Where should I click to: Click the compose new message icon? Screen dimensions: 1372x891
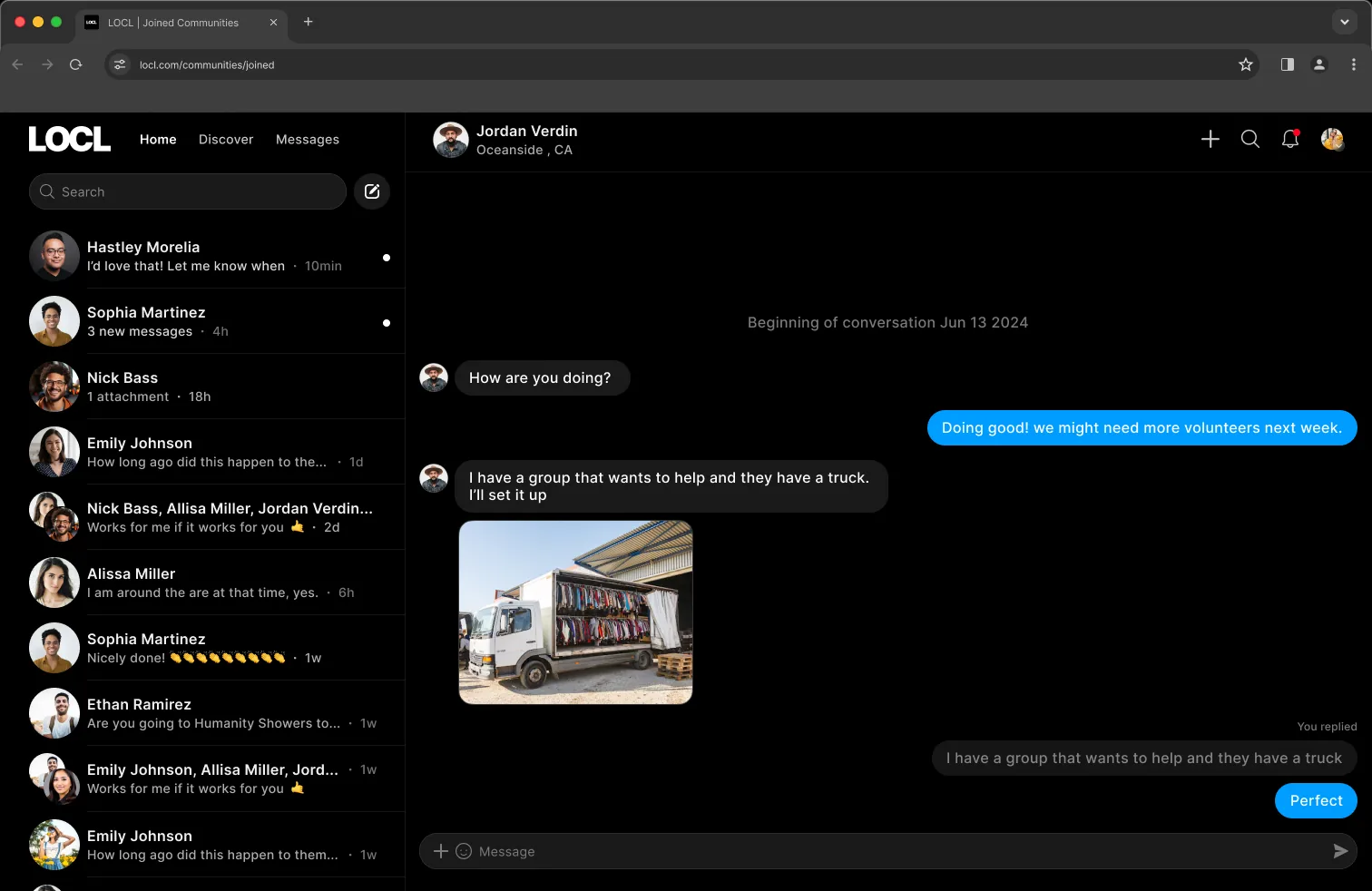(372, 191)
